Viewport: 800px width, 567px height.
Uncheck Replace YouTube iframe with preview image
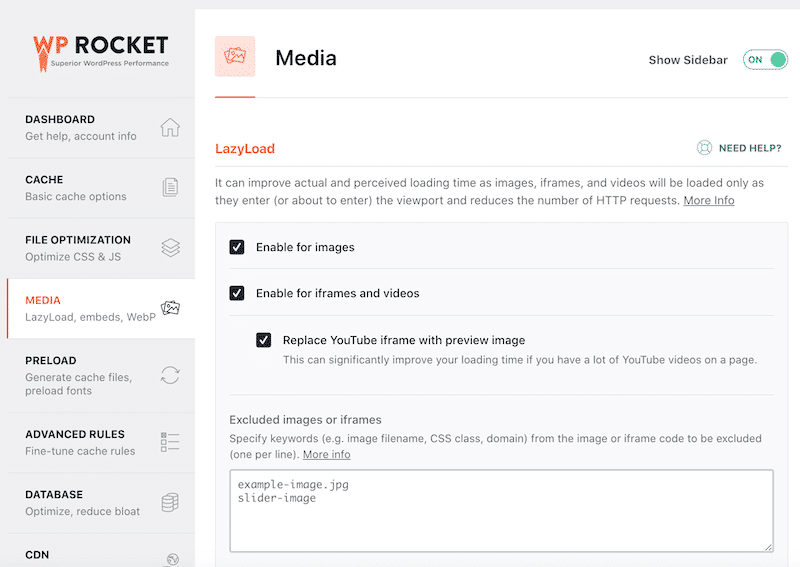point(264,340)
